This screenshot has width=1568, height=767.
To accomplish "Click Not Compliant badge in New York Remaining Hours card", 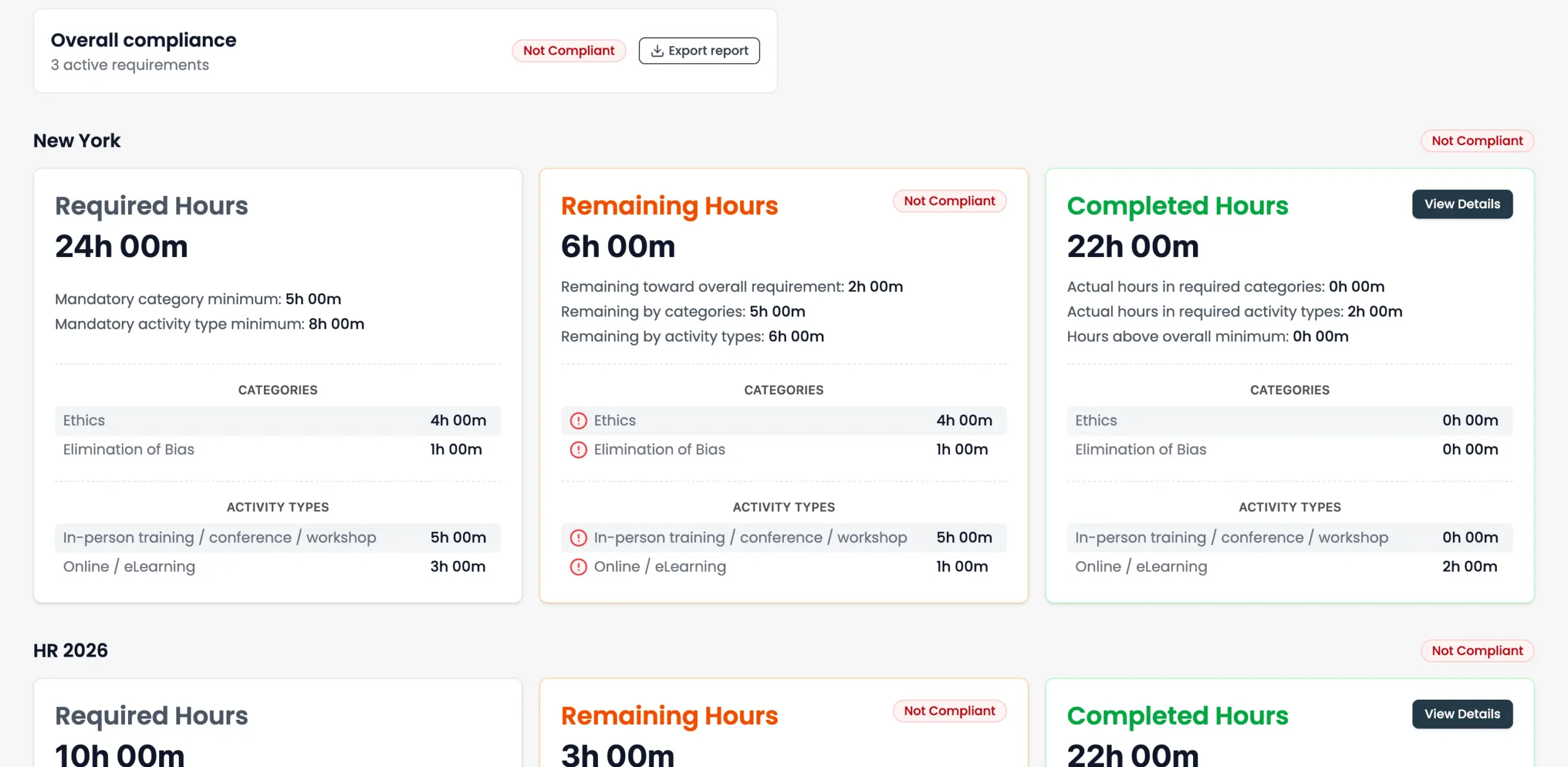I will (x=949, y=201).
